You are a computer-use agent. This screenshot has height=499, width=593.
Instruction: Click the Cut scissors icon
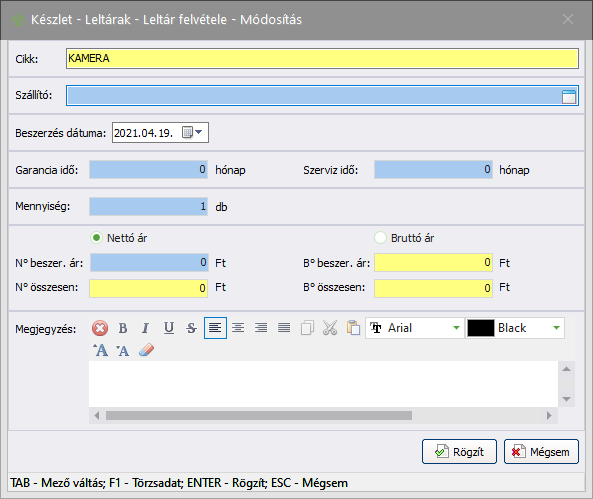point(330,328)
